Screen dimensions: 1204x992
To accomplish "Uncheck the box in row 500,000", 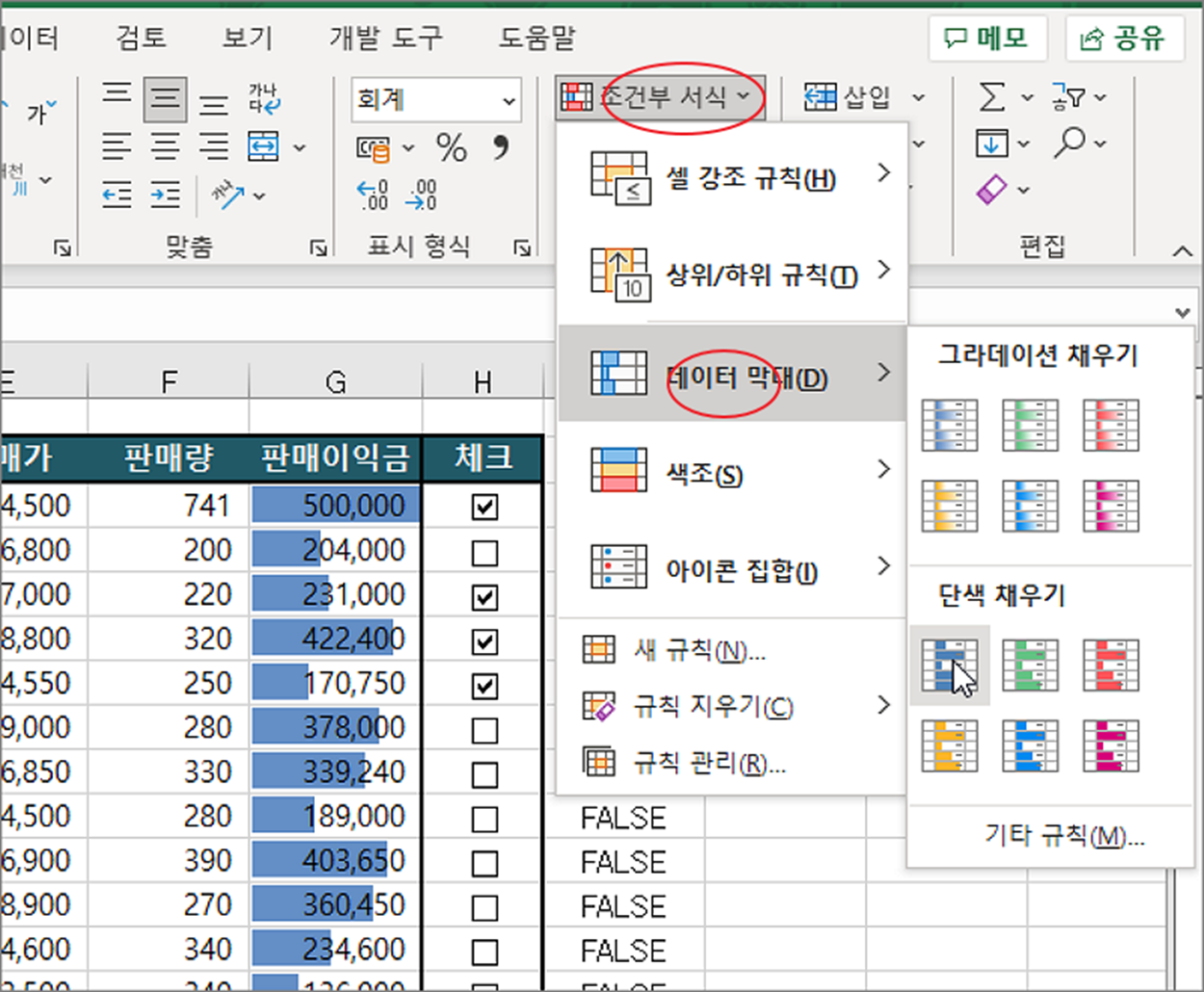I will [x=484, y=507].
